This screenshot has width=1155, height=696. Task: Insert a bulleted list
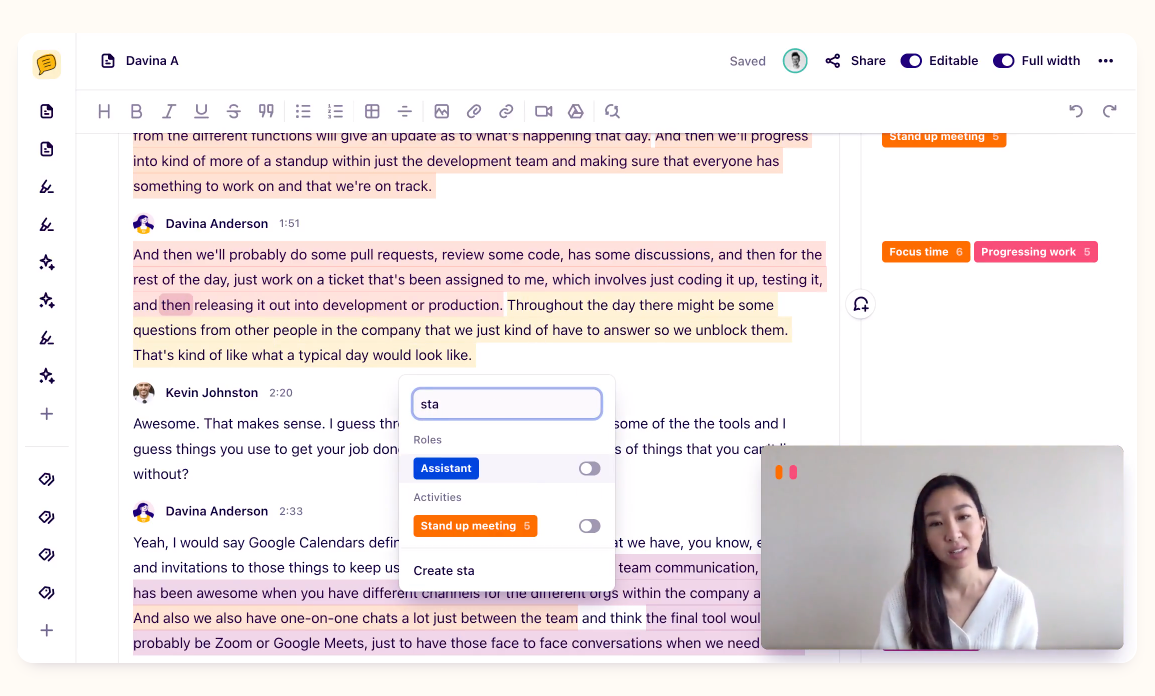(303, 111)
